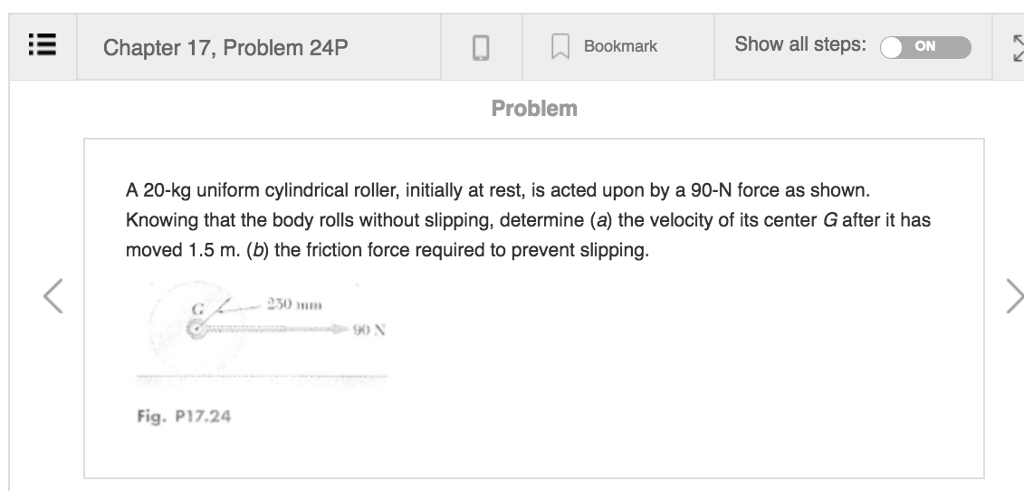
Task: Select the Bookmark text button
Action: pyautogui.click(x=620, y=46)
